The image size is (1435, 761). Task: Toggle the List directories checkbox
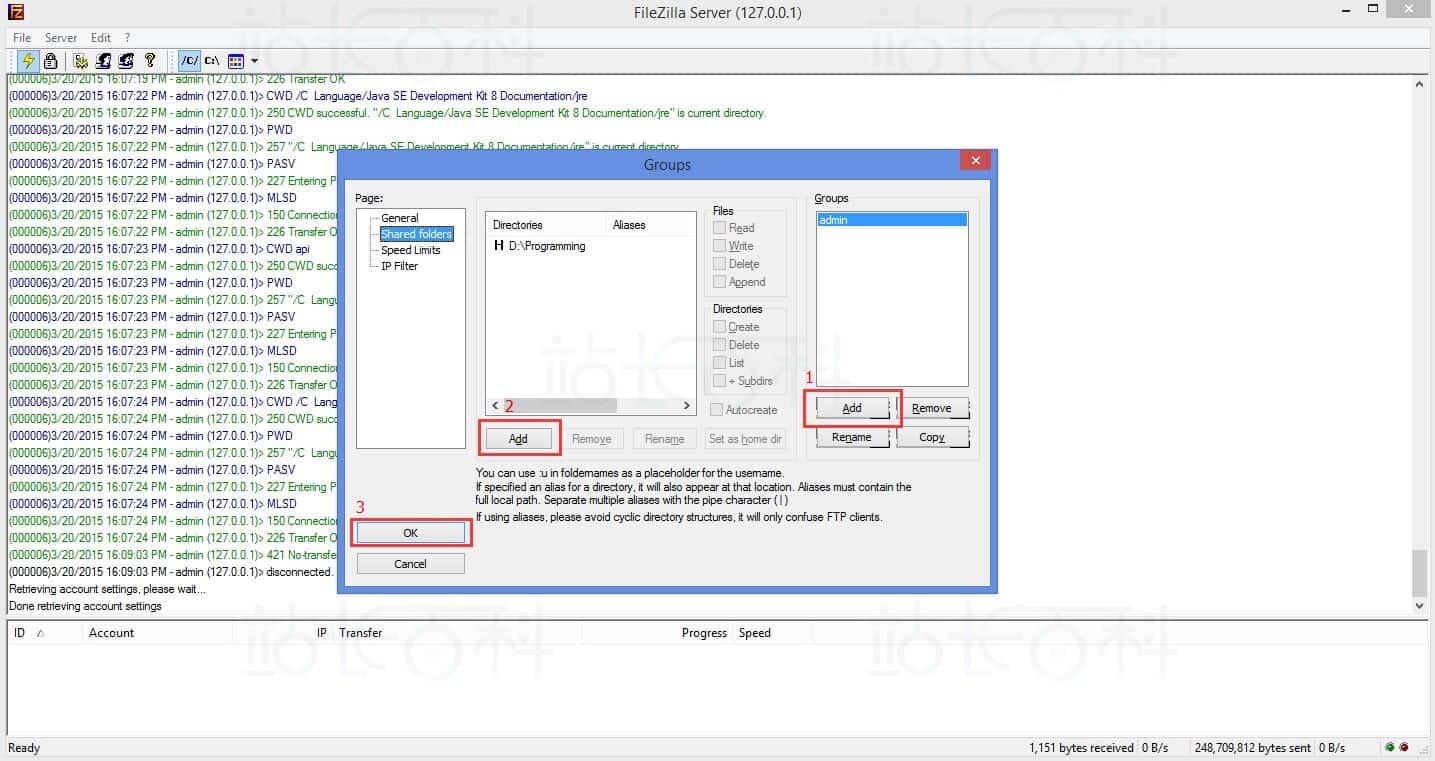[x=719, y=363]
